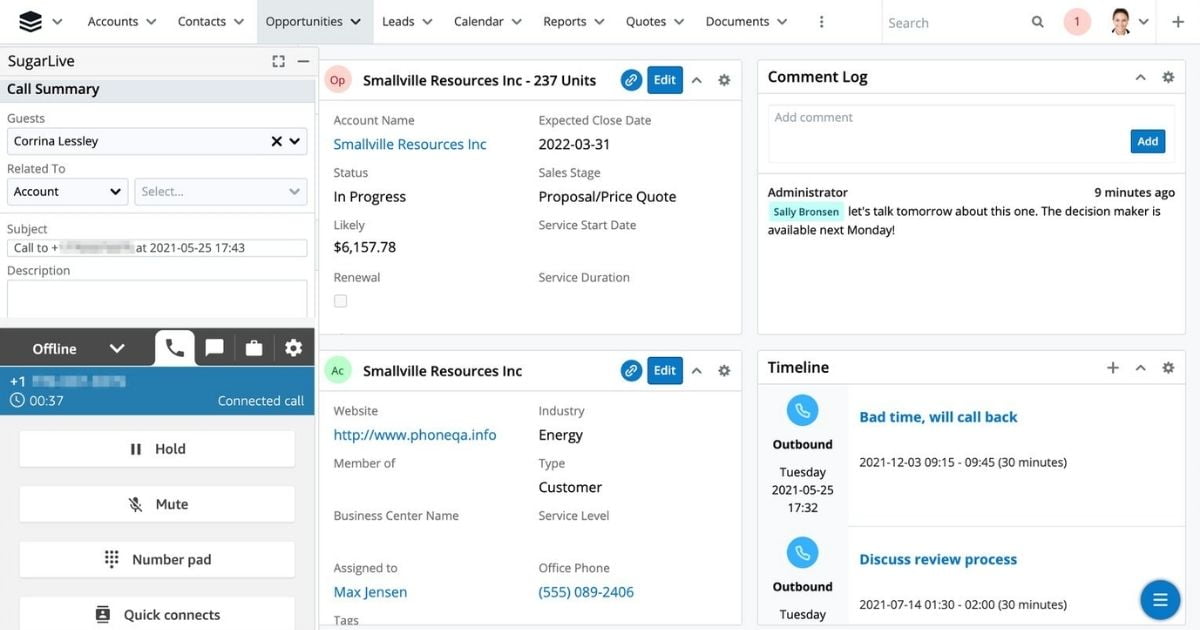Mute the connected call

click(157, 504)
